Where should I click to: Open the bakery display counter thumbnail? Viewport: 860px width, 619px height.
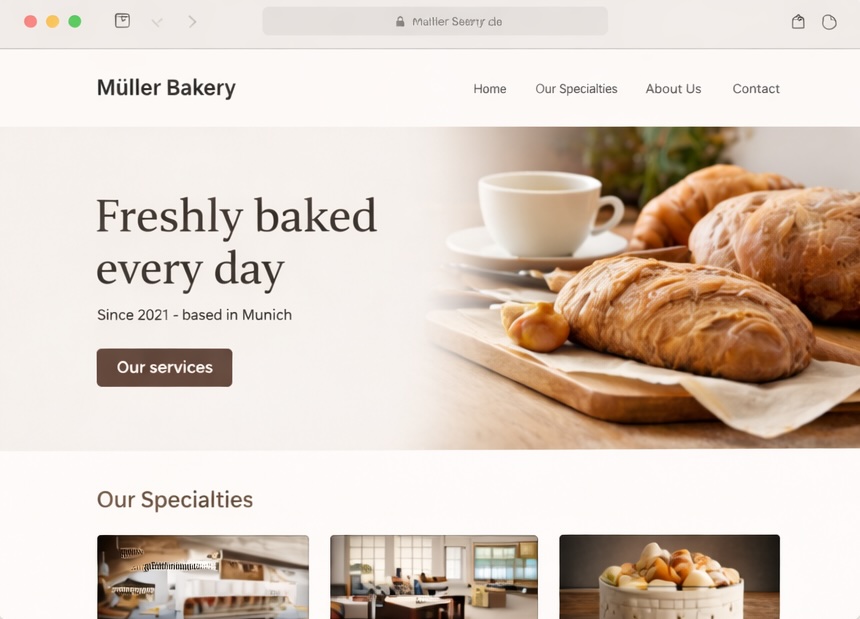tap(203, 577)
